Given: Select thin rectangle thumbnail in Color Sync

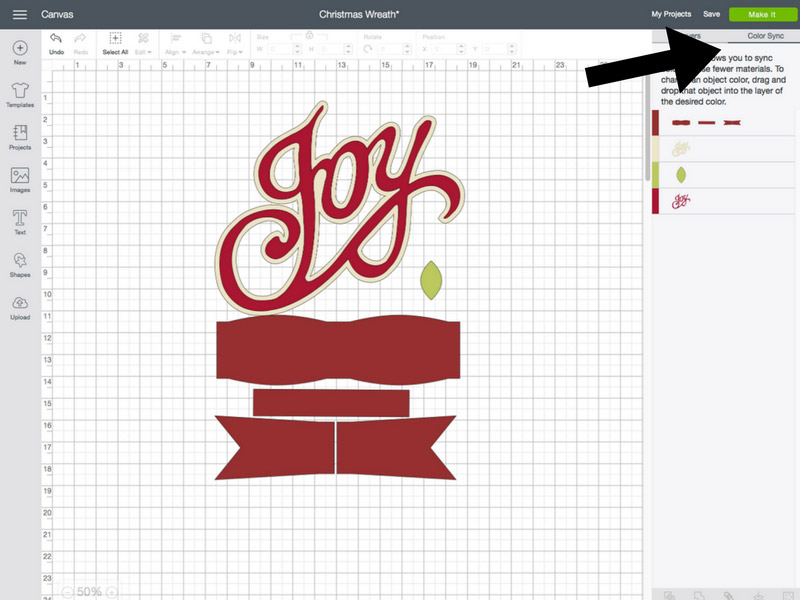Looking at the screenshot, I should pyautogui.click(x=707, y=122).
